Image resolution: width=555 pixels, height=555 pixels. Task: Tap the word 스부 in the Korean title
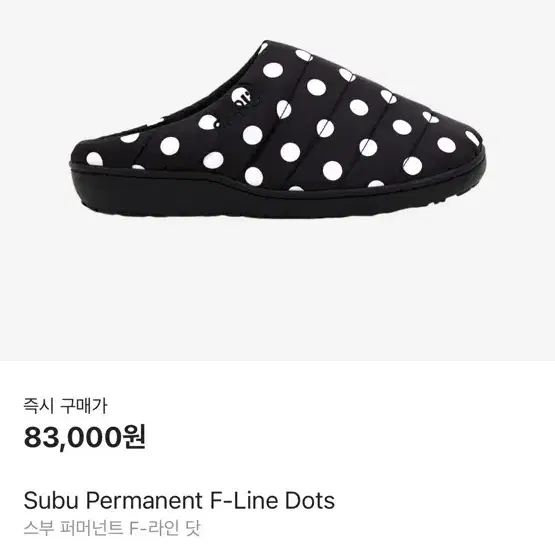pos(39,528)
